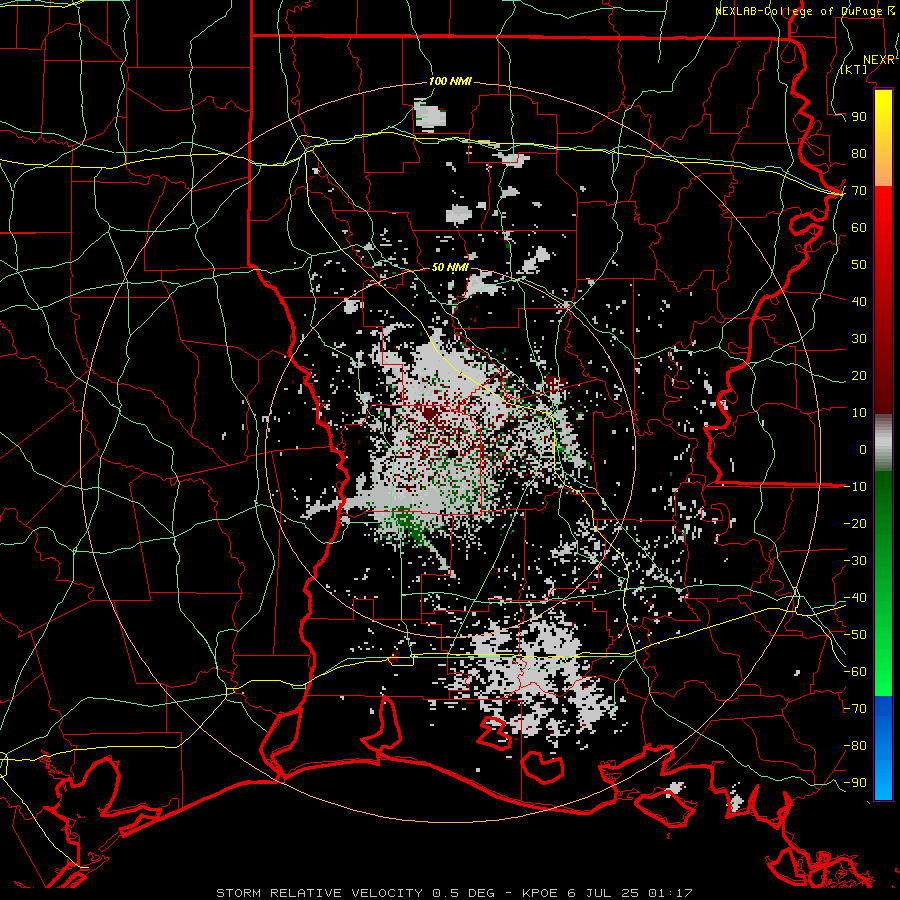900x900 pixels.
Task: Click the 0 value on velocity scale
Action: click(863, 450)
